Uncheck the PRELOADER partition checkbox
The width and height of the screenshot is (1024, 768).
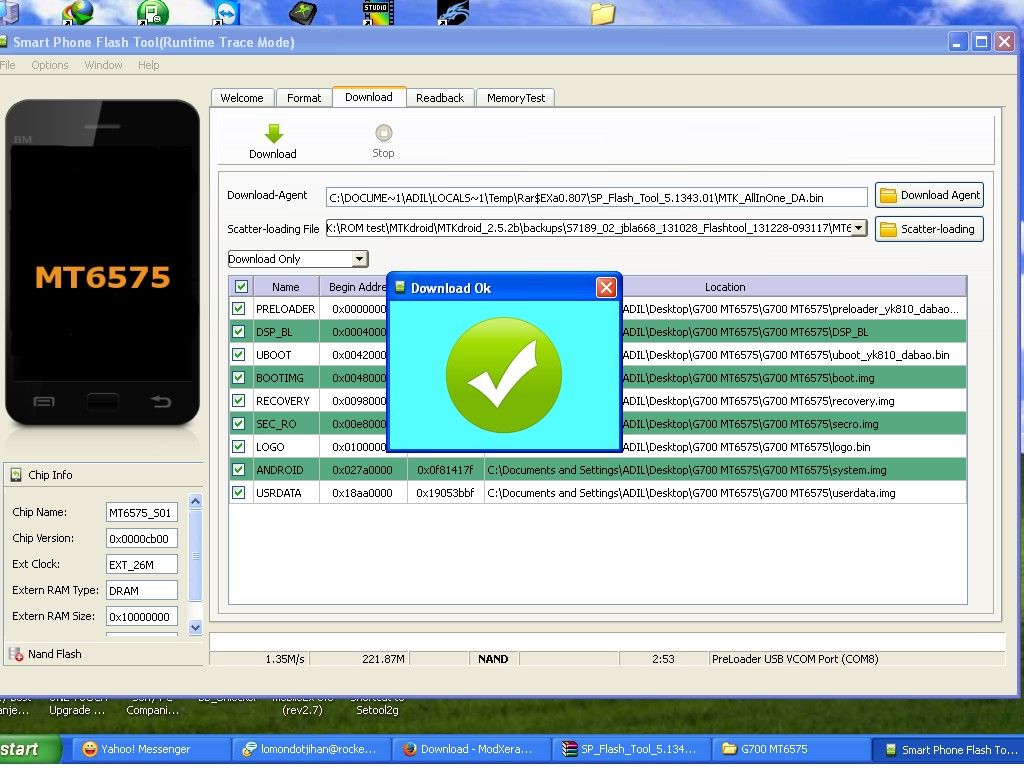pyautogui.click(x=239, y=309)
